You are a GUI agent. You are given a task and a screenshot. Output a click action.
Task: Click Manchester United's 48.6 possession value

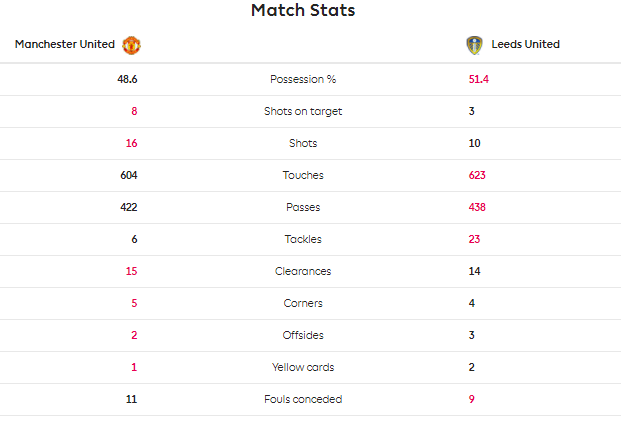click(x=127, y=79)
